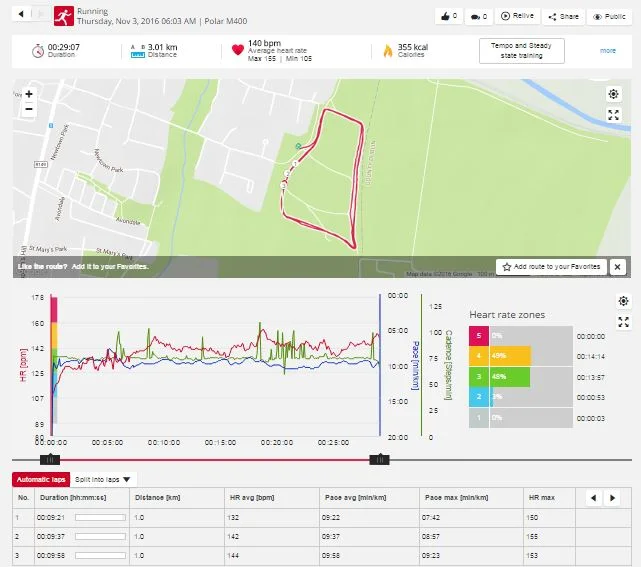Click the running sport icon
The image size is (641, 567).
click(x=62, y=15)
